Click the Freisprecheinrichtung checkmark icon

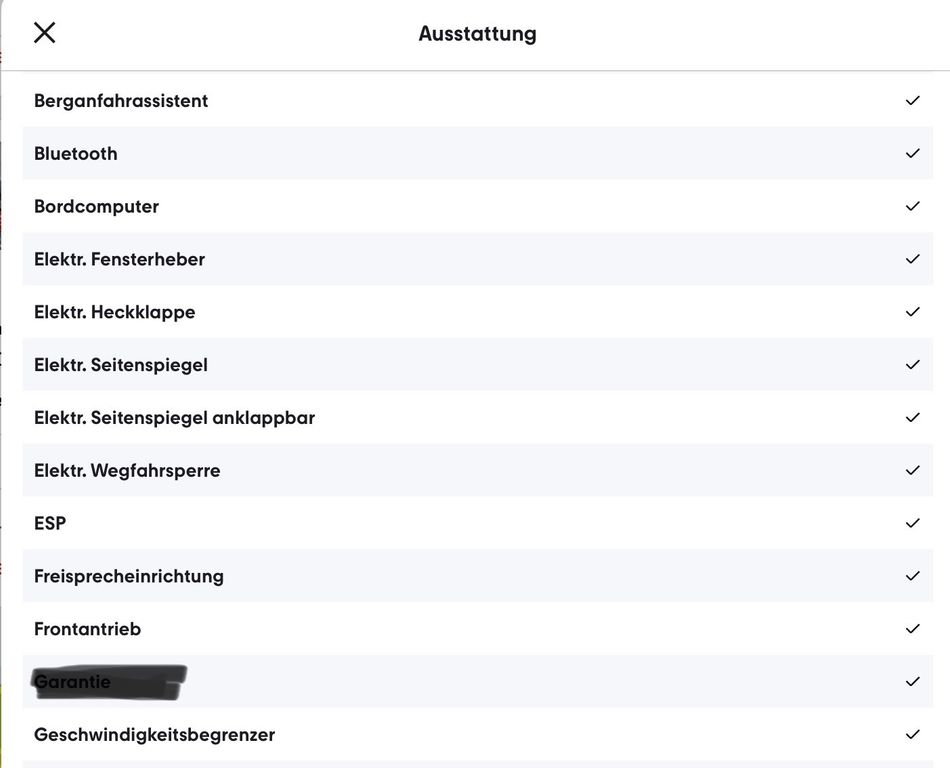point(912,576)
